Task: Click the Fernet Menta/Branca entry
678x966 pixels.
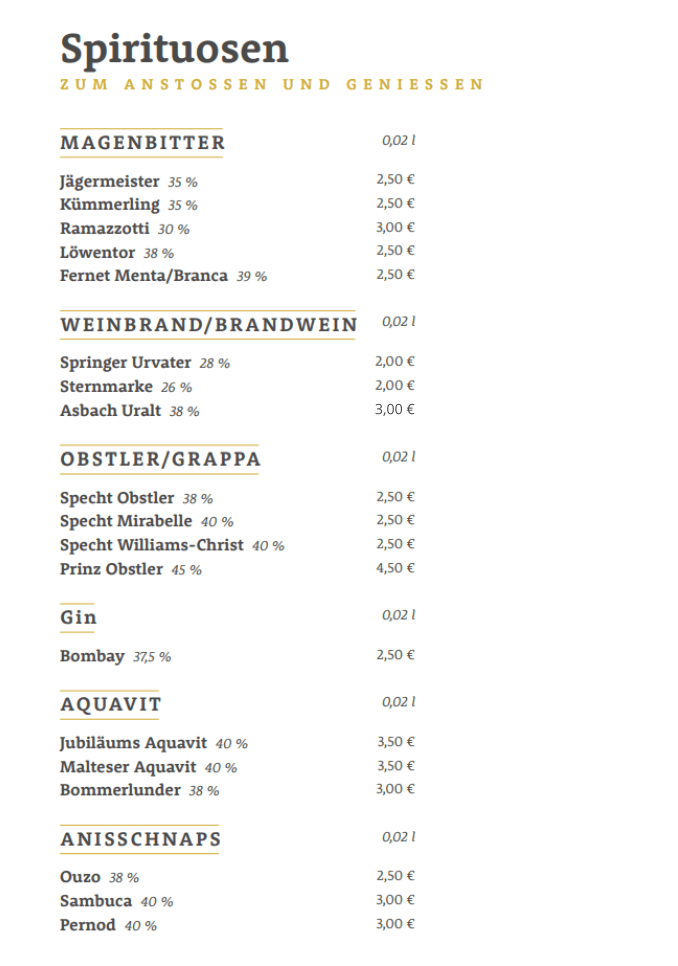Action: pyautogui.click(x=144, y=275)
